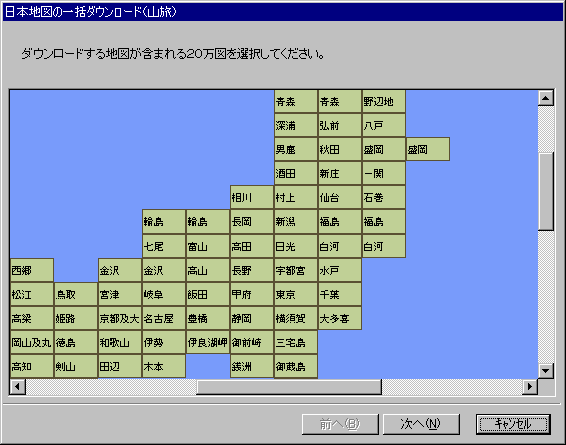Pick the 新潟 map tile
The image size is (566, 445).
coord(296,221)
